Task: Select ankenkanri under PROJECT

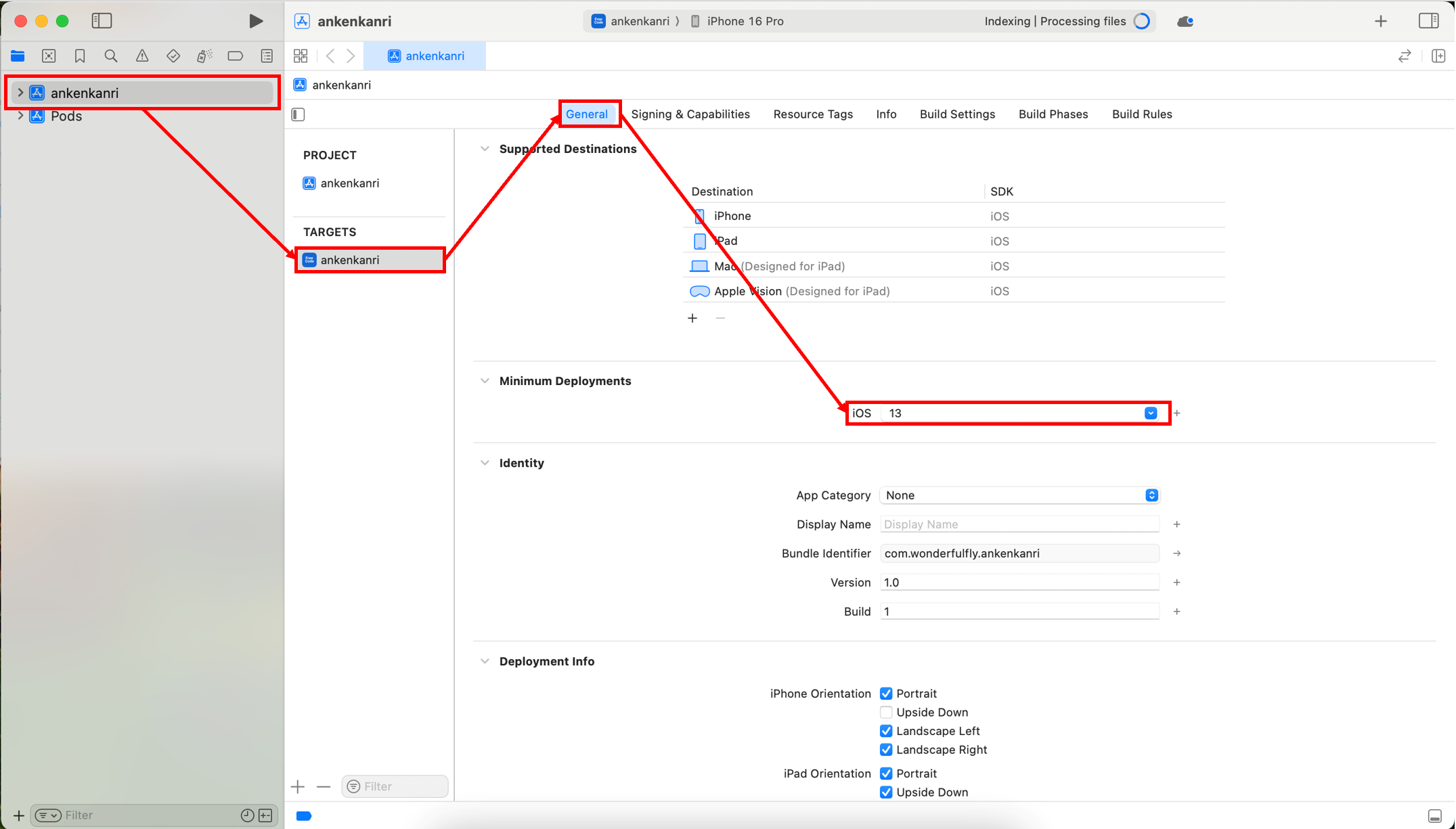Action: [x=341, y=183]
